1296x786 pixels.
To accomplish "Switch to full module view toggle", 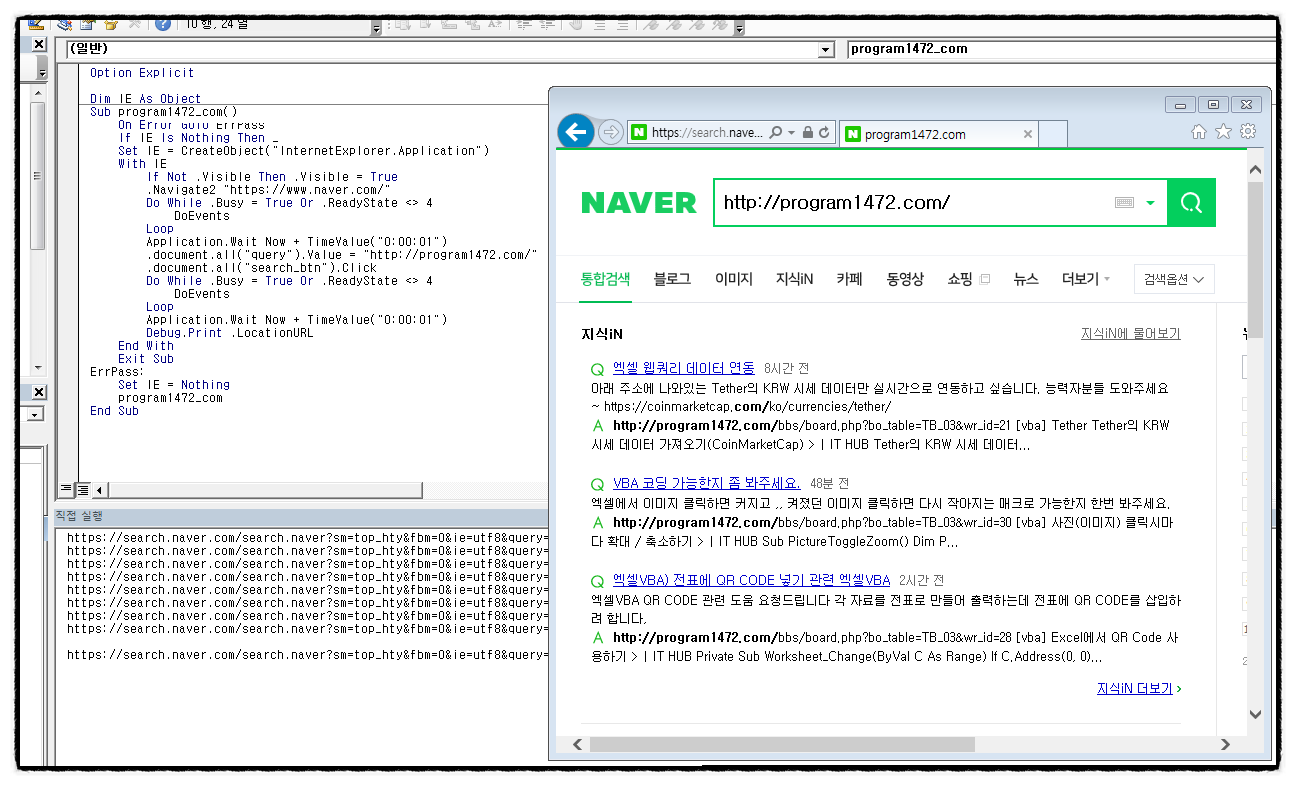I will [83, 489].
